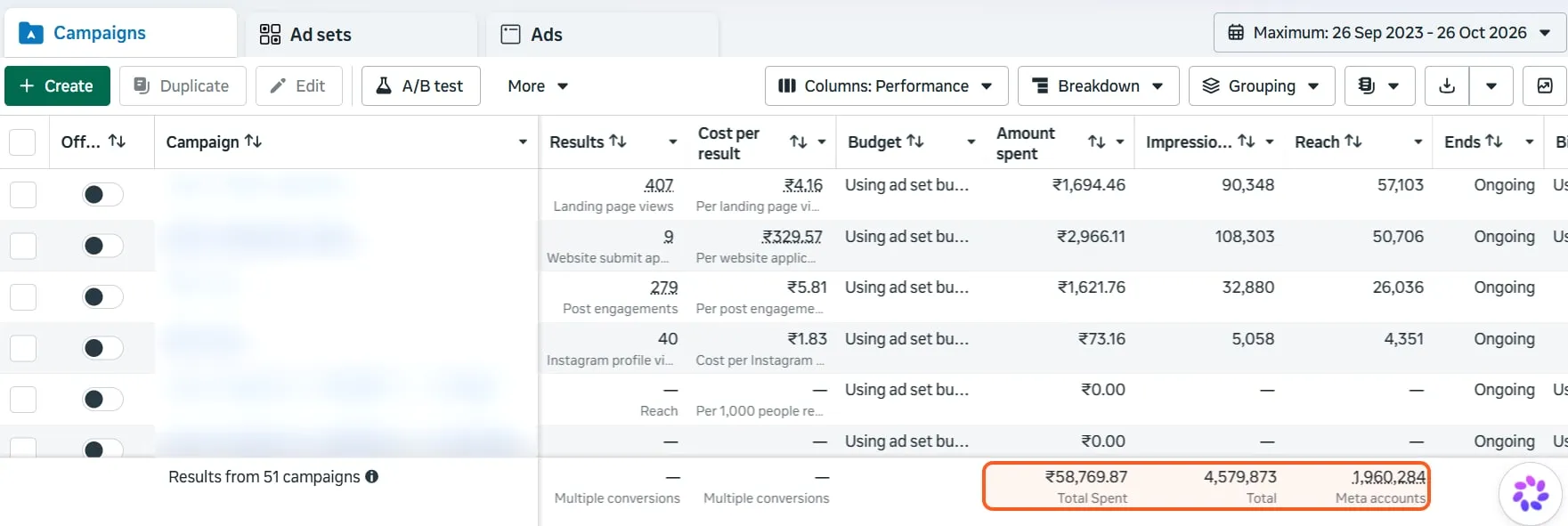This screenshot has height=526, width=1568.
Task: Click the Ads tab page icon
Action: [511, 35]
